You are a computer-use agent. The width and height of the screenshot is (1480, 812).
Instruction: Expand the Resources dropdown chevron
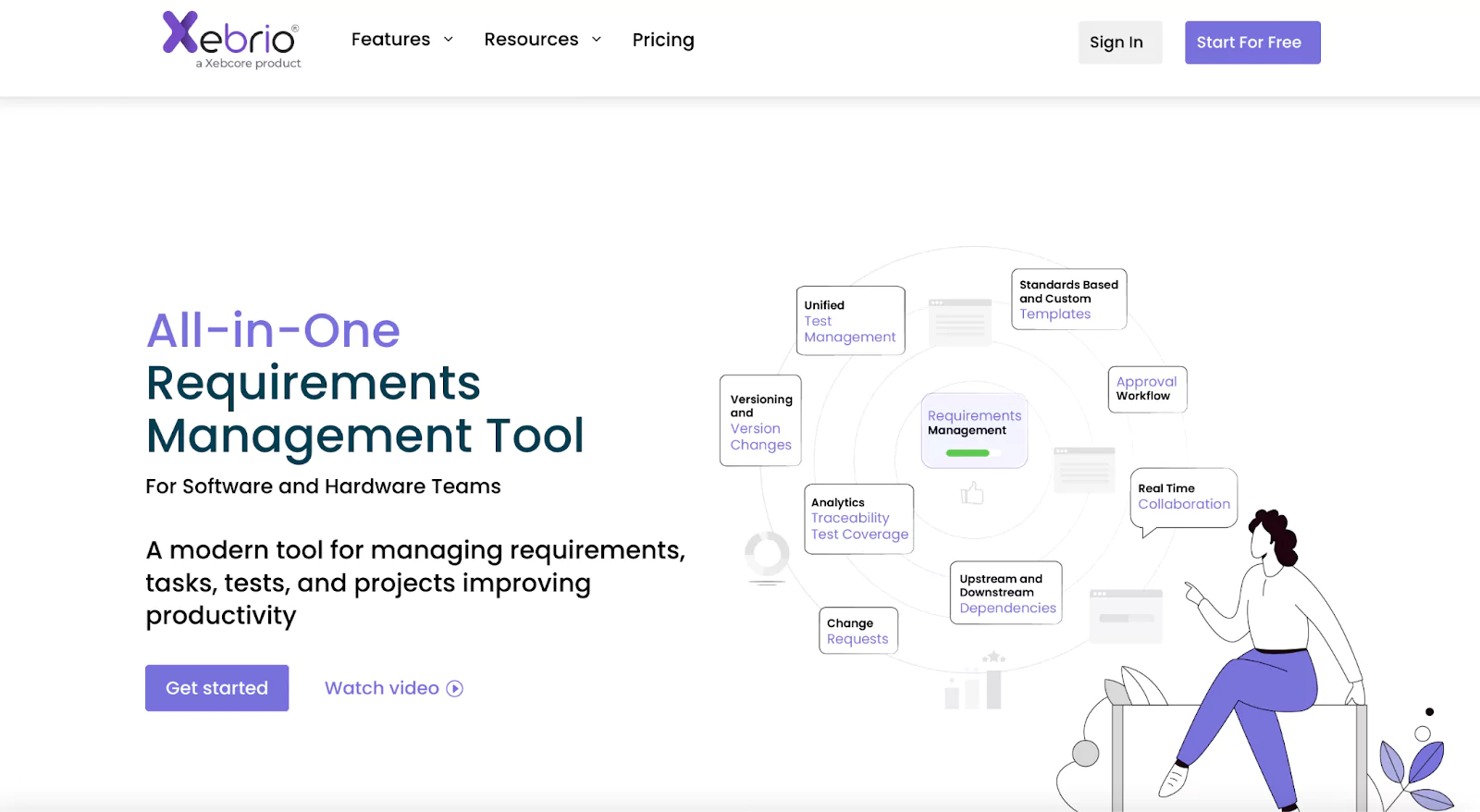[x=597, y=40]
